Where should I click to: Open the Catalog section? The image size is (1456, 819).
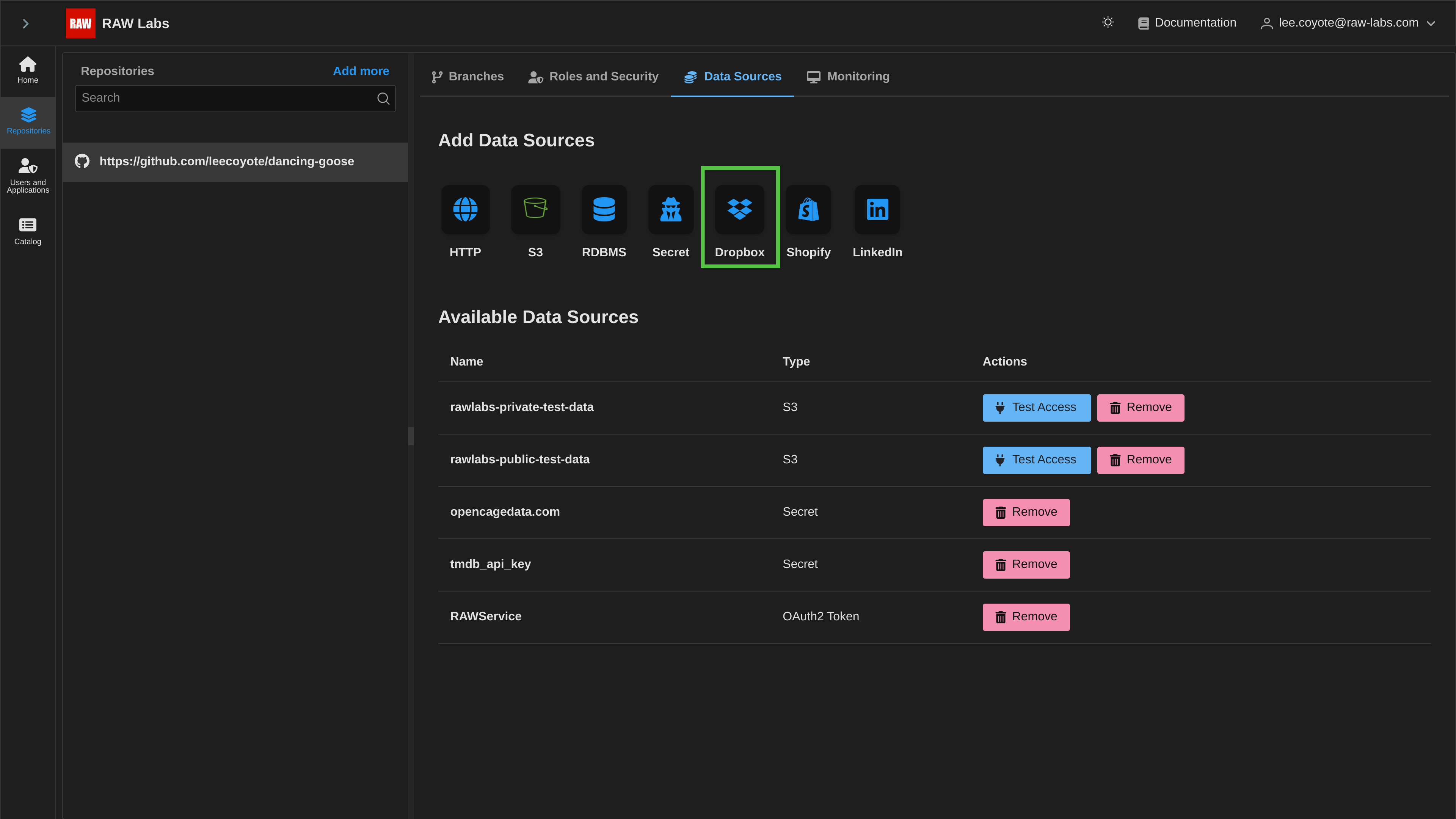pos(28,231)
